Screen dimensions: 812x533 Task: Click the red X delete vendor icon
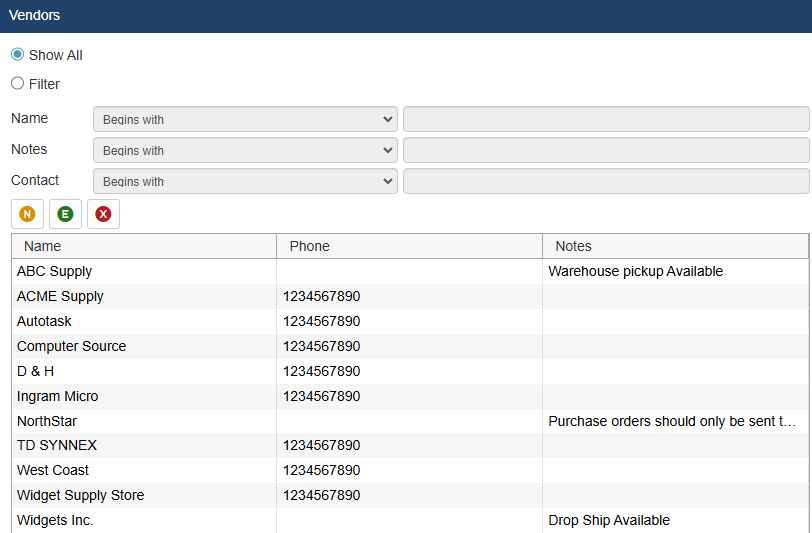pos(103,214)
